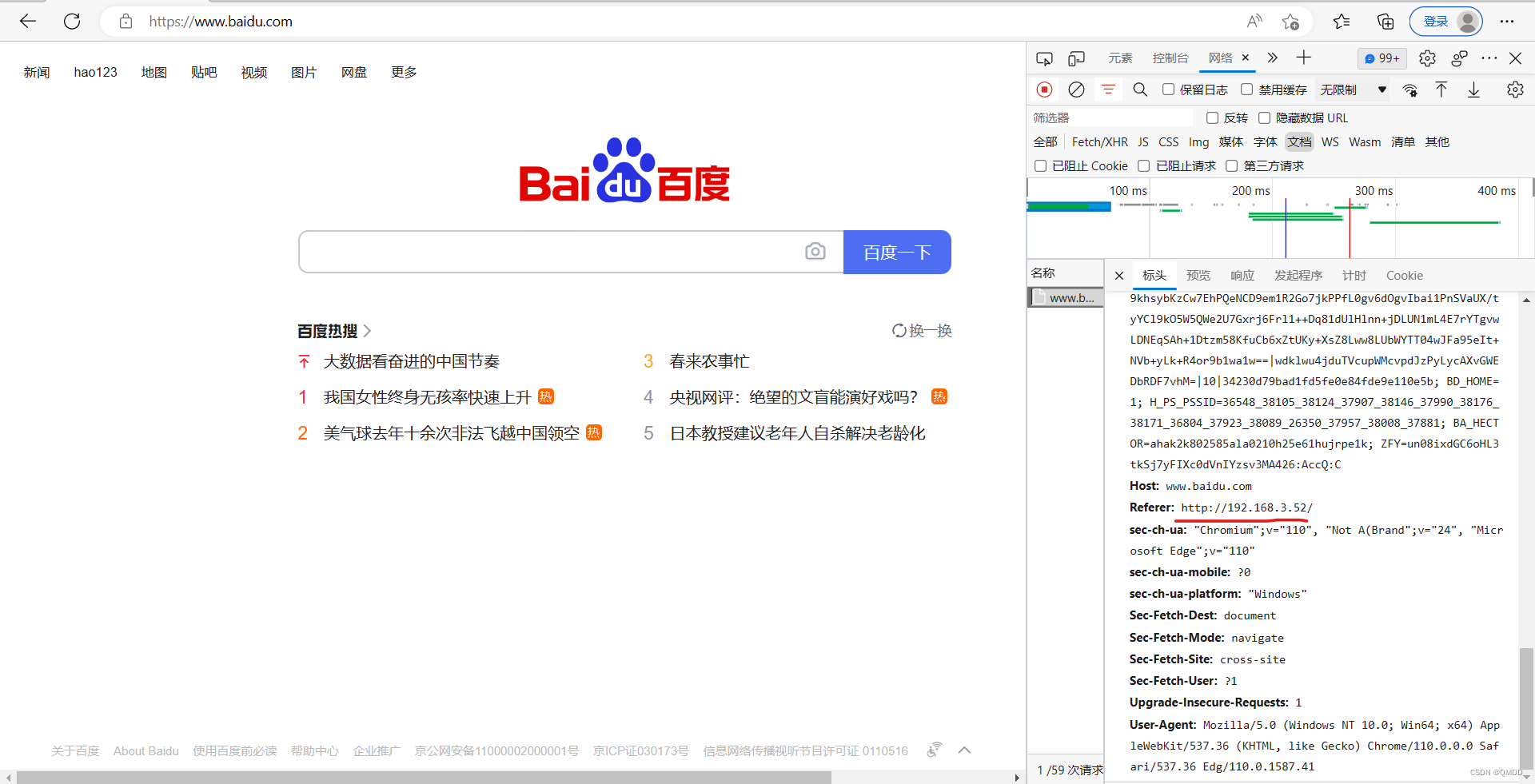Open the collections icon
This screenshot has width=1535, height=784.
(x=1385, y=22)
